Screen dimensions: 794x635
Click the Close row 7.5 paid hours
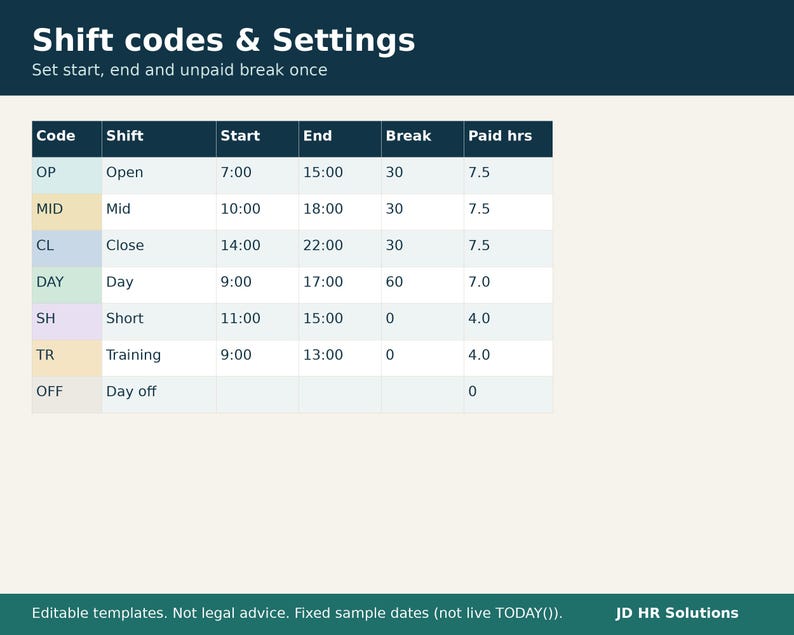(508, 248)
